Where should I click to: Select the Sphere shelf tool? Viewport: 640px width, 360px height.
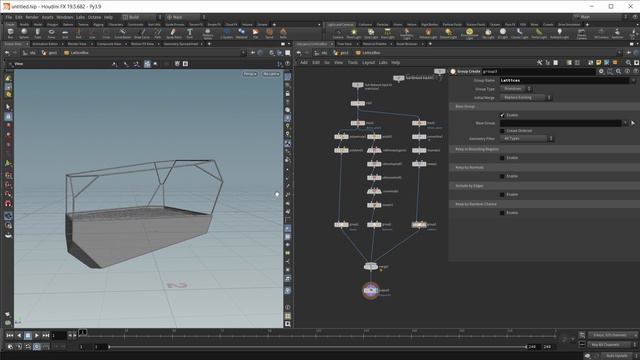tap(24, 33)
